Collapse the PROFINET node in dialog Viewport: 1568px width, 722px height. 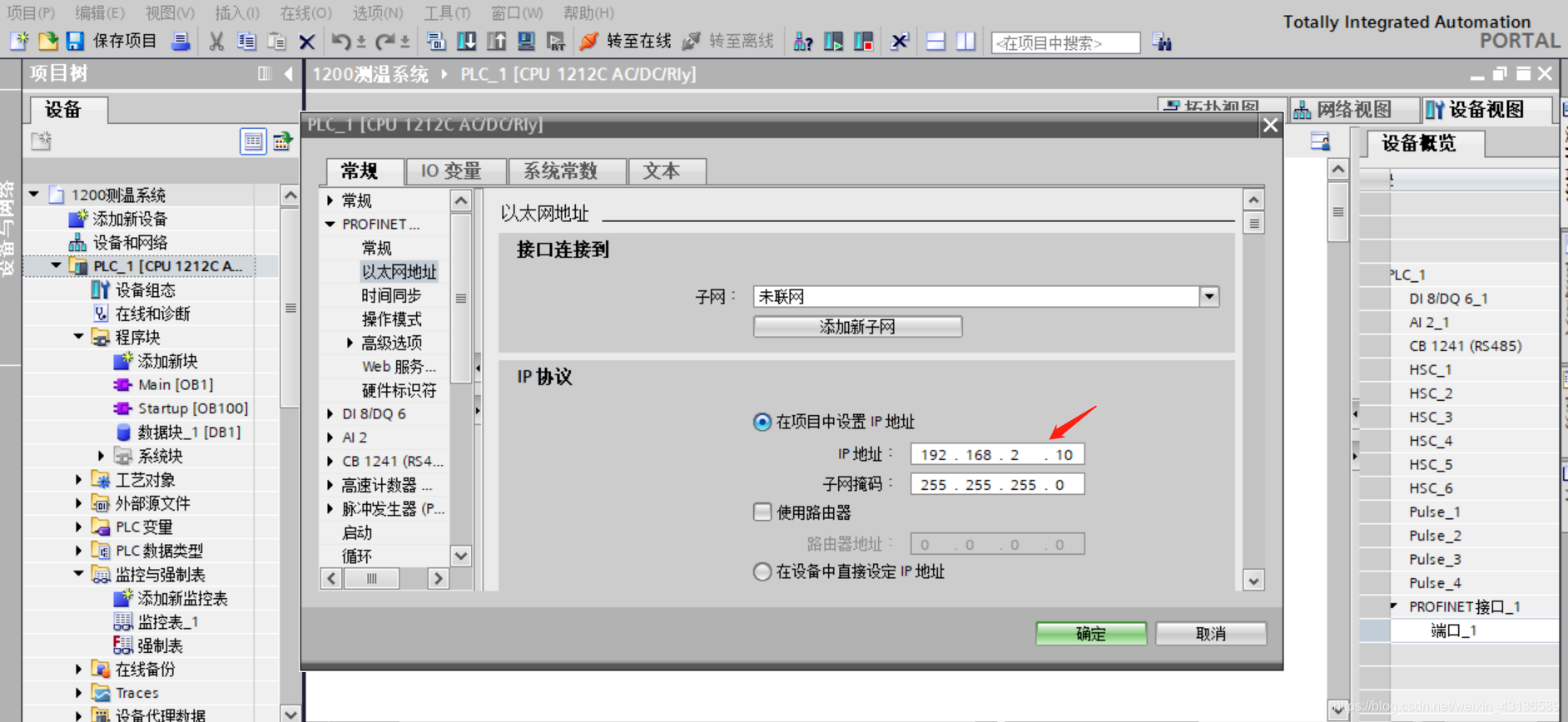(x=330, y=224)
